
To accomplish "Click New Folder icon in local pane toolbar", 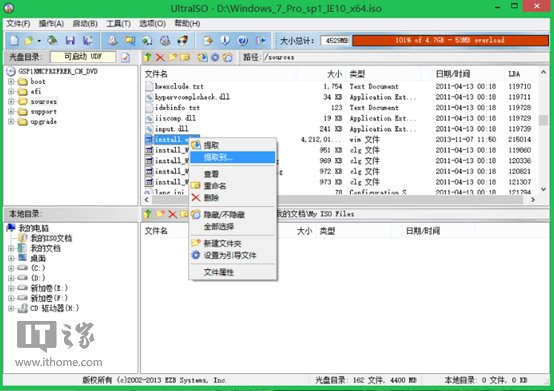I will [x=160, y=214].
